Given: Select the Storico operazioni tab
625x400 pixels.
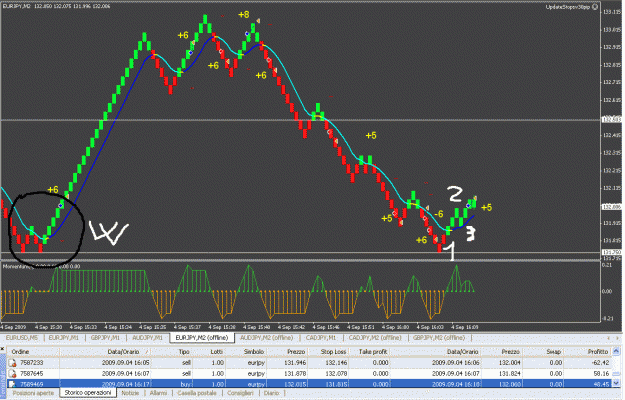Looking at the screenshot, I should coord(88,393).
